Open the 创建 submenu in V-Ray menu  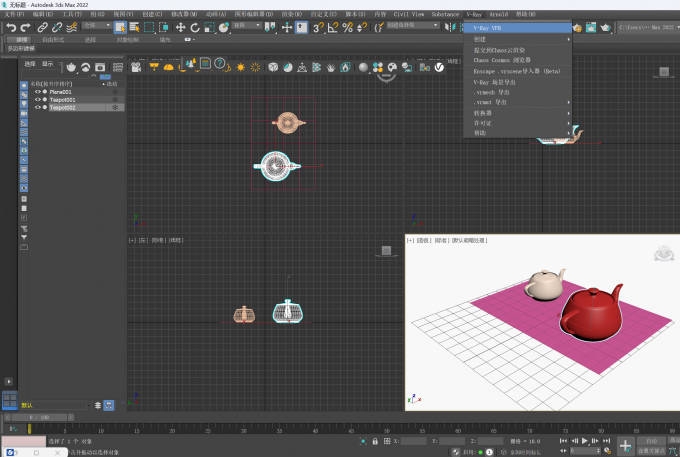pos(517,39)
